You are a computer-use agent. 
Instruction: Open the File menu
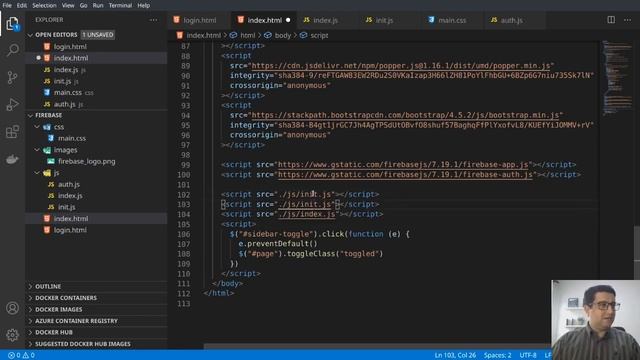tap(7, 5)
